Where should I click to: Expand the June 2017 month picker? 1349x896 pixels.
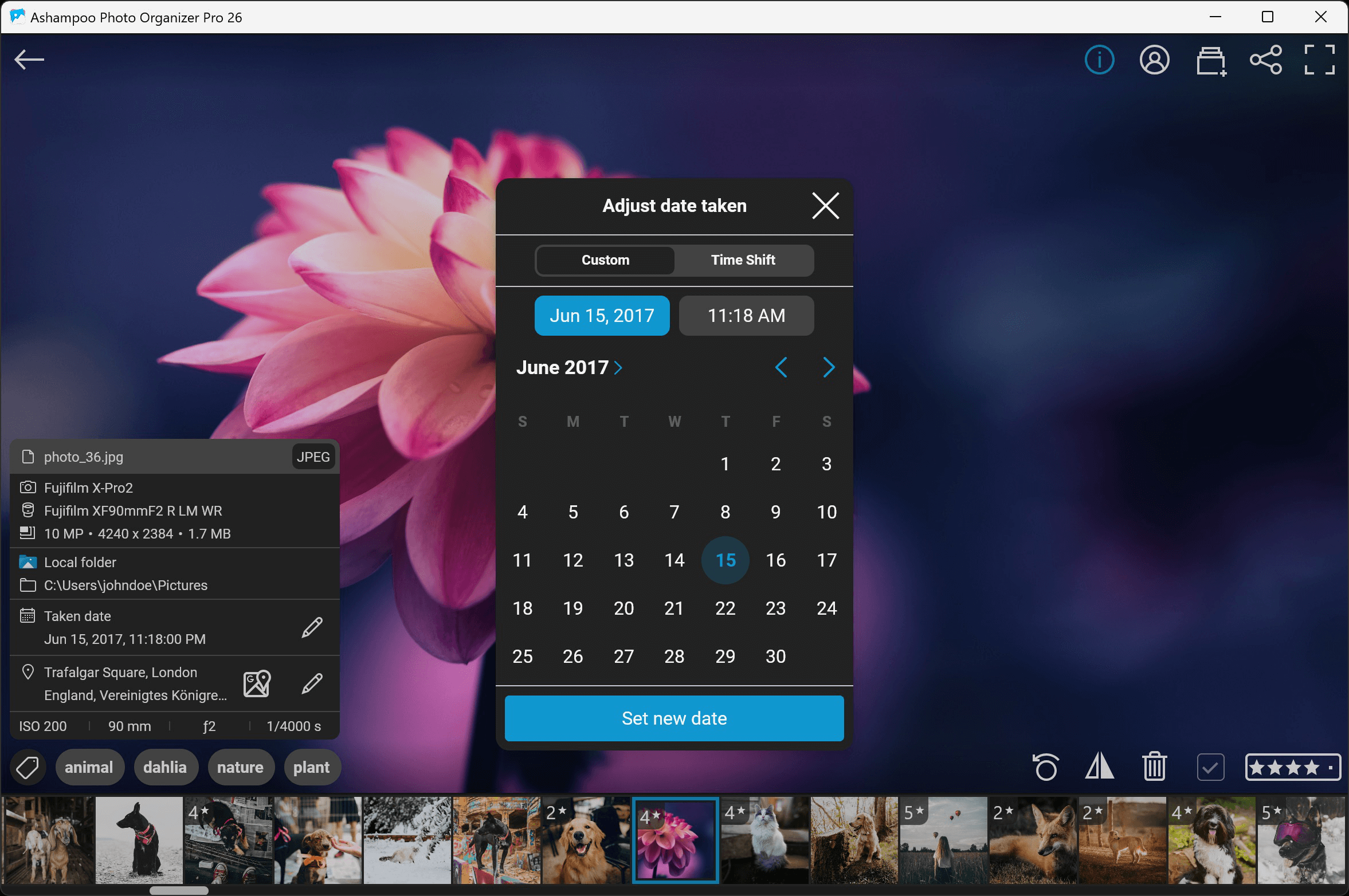568,367
